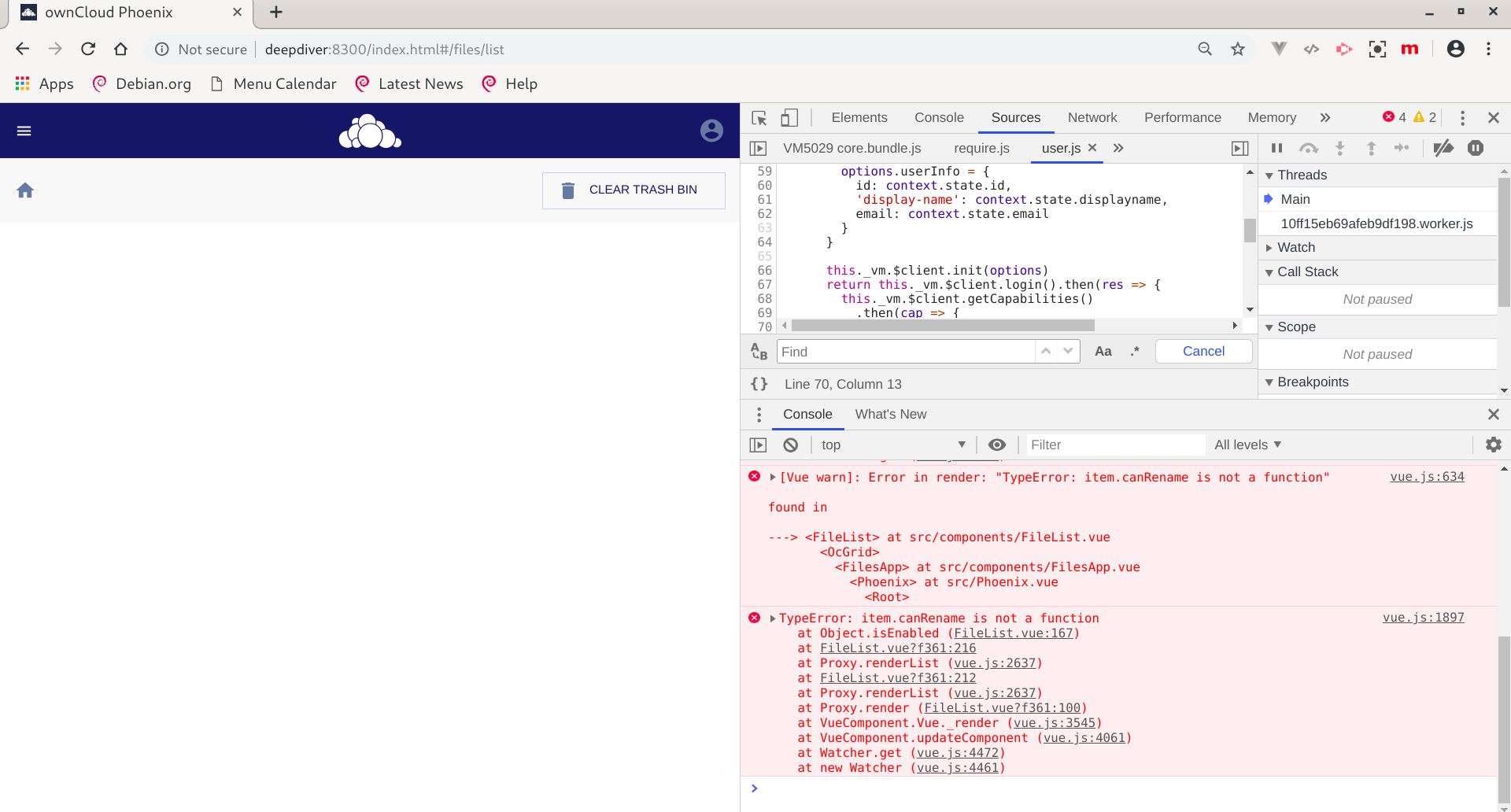Click the step over next function call icon
This screenshot has width=1511, height=812.
[x=1309, y=148]
